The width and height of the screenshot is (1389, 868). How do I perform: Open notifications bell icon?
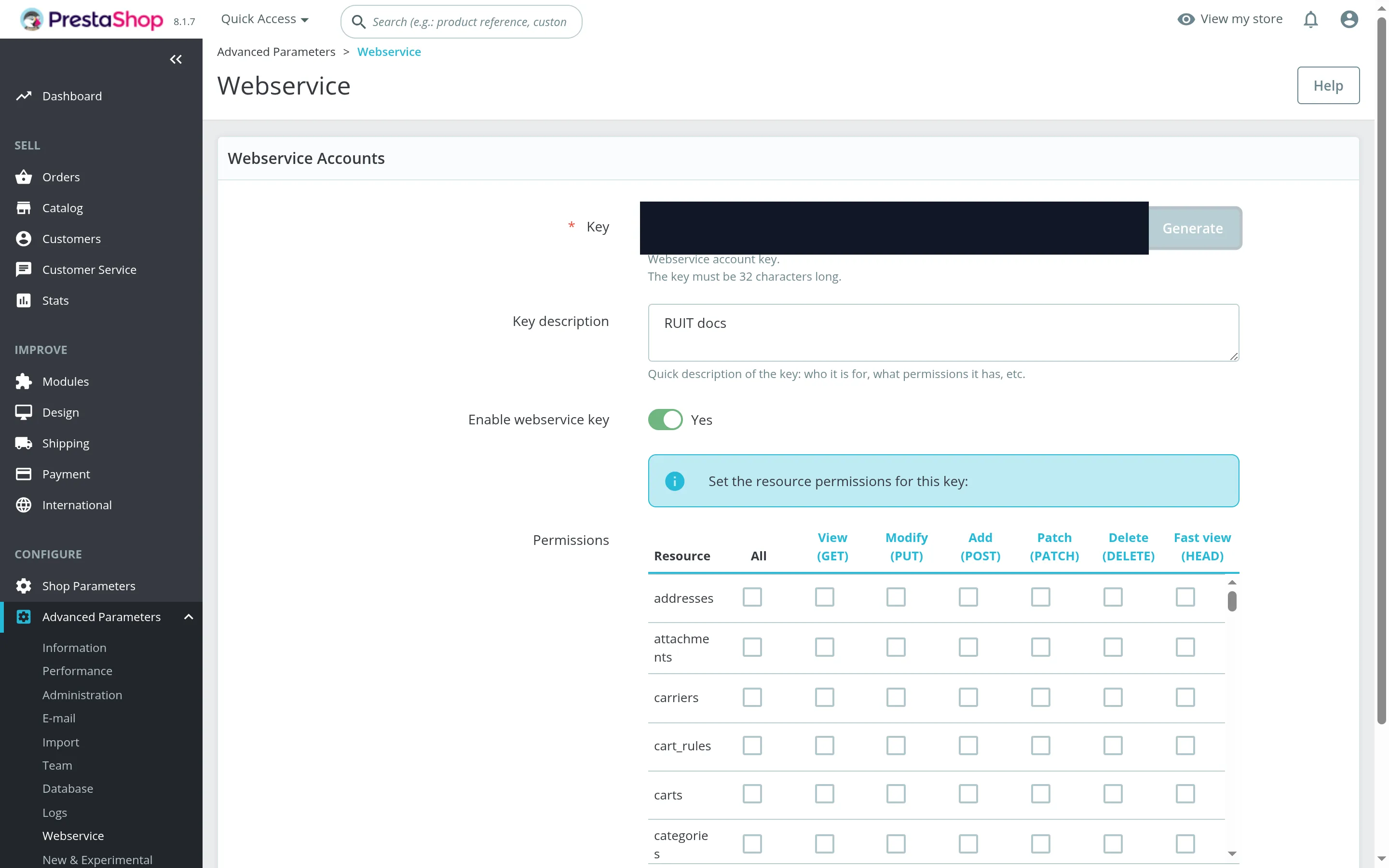click(x=1310, y=19)
